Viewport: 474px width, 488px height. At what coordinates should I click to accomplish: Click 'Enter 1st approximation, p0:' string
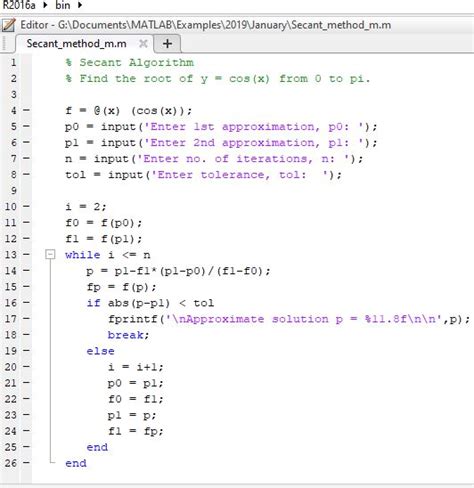coord(254,127)
